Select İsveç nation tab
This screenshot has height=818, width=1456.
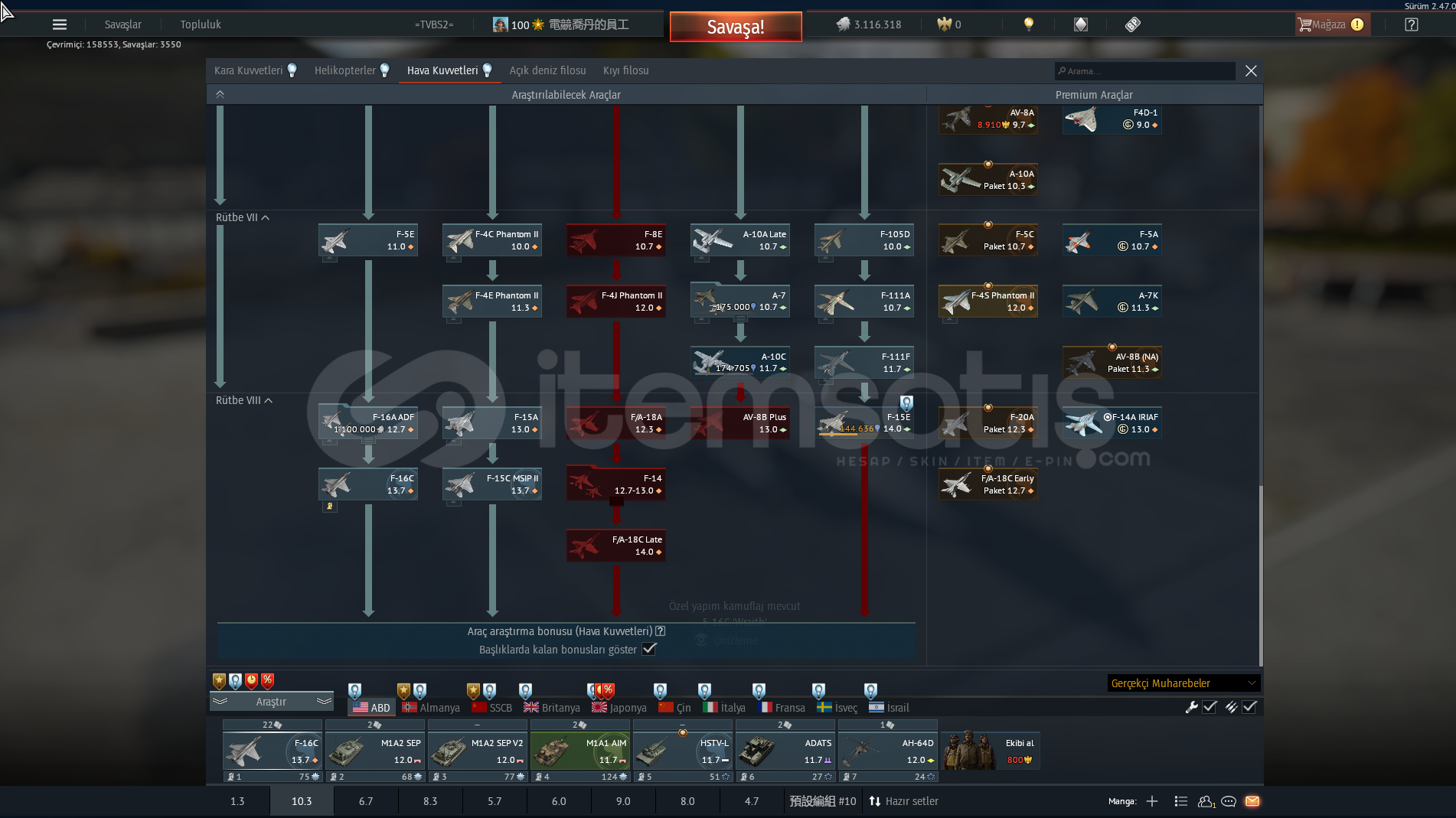[x=837, y=708]
